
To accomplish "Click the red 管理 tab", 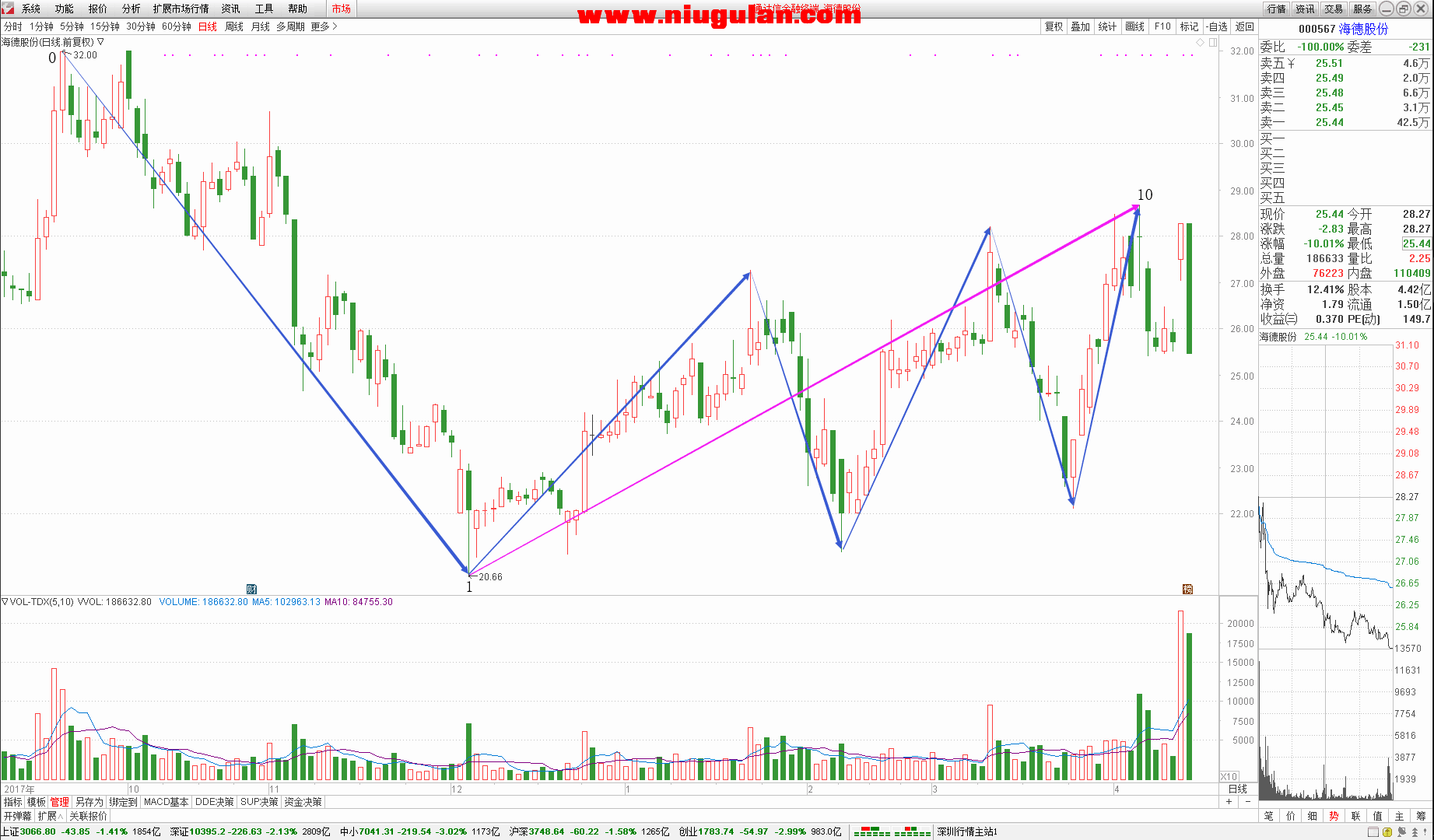I will click(x=60, y=802).
